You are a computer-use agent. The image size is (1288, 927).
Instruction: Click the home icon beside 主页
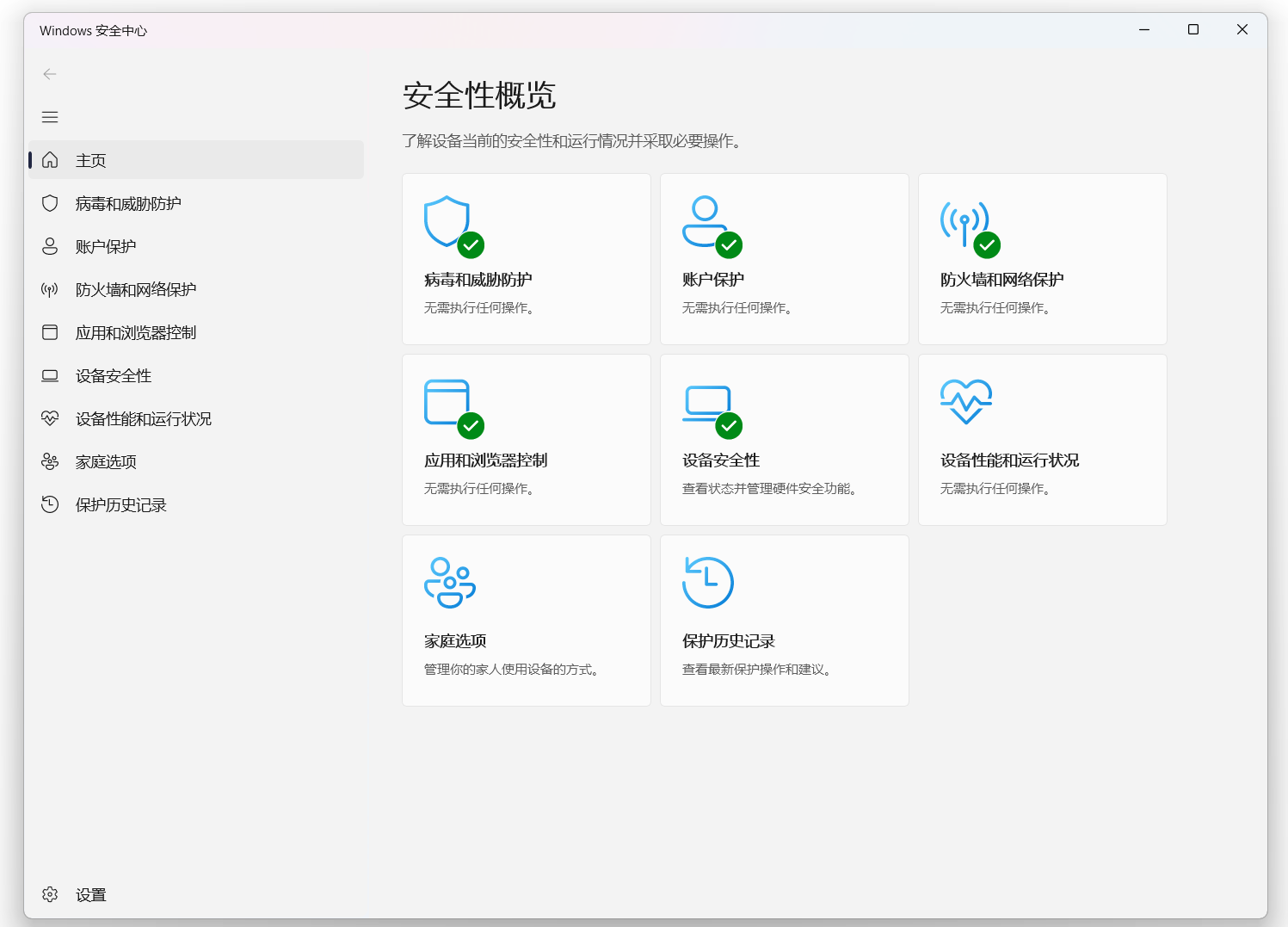point(50,160)
